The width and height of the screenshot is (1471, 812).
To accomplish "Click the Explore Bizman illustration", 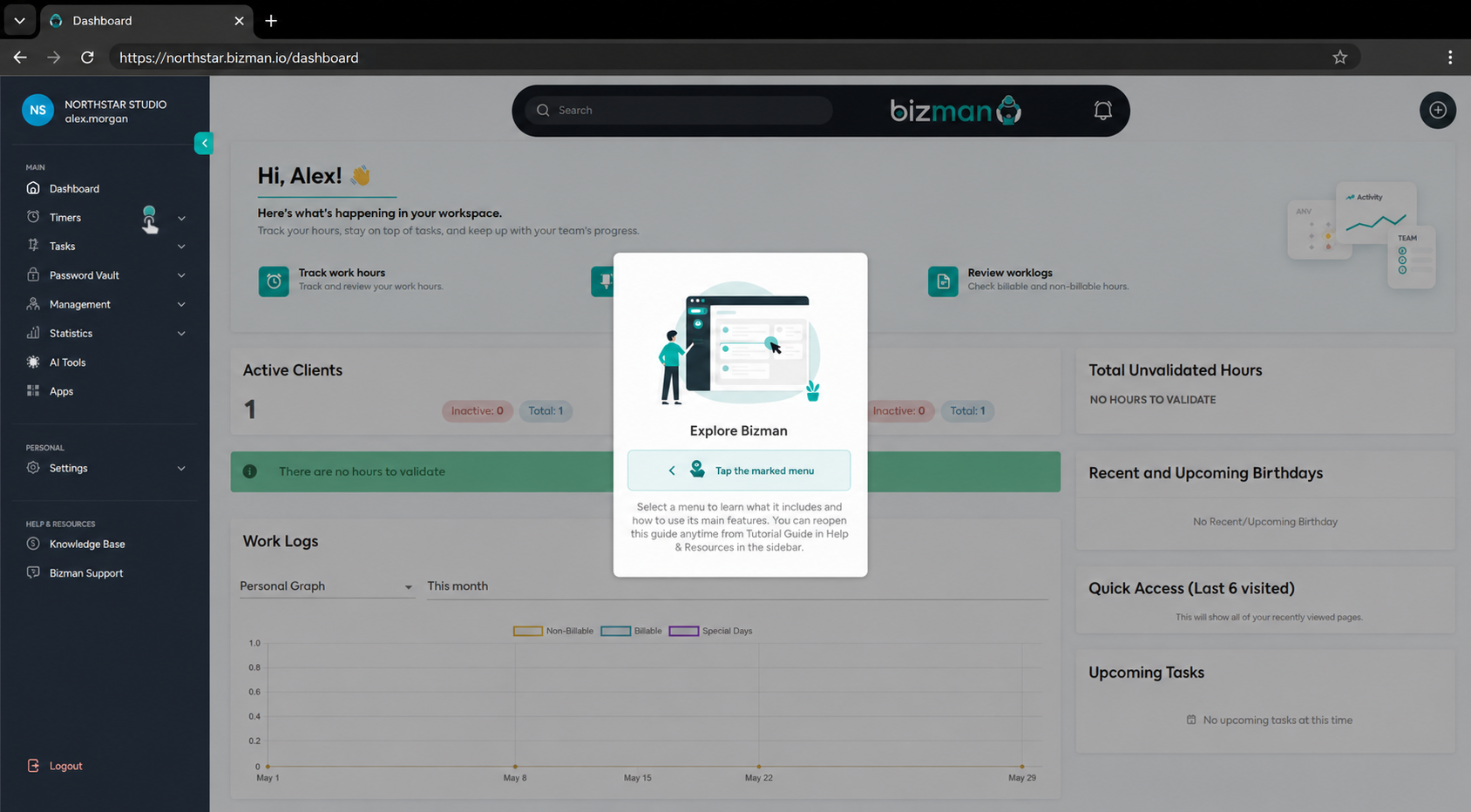I will click(740, 345).
